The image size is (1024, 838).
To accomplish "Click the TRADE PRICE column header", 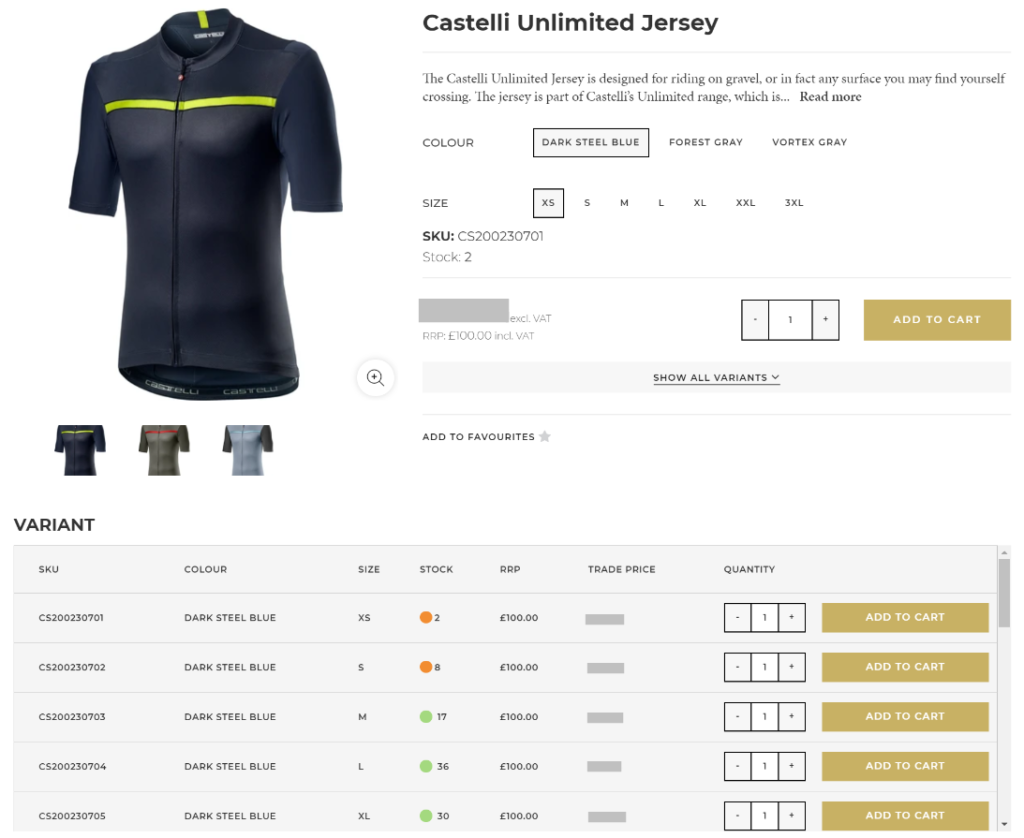I will click(x=621, y=570).
